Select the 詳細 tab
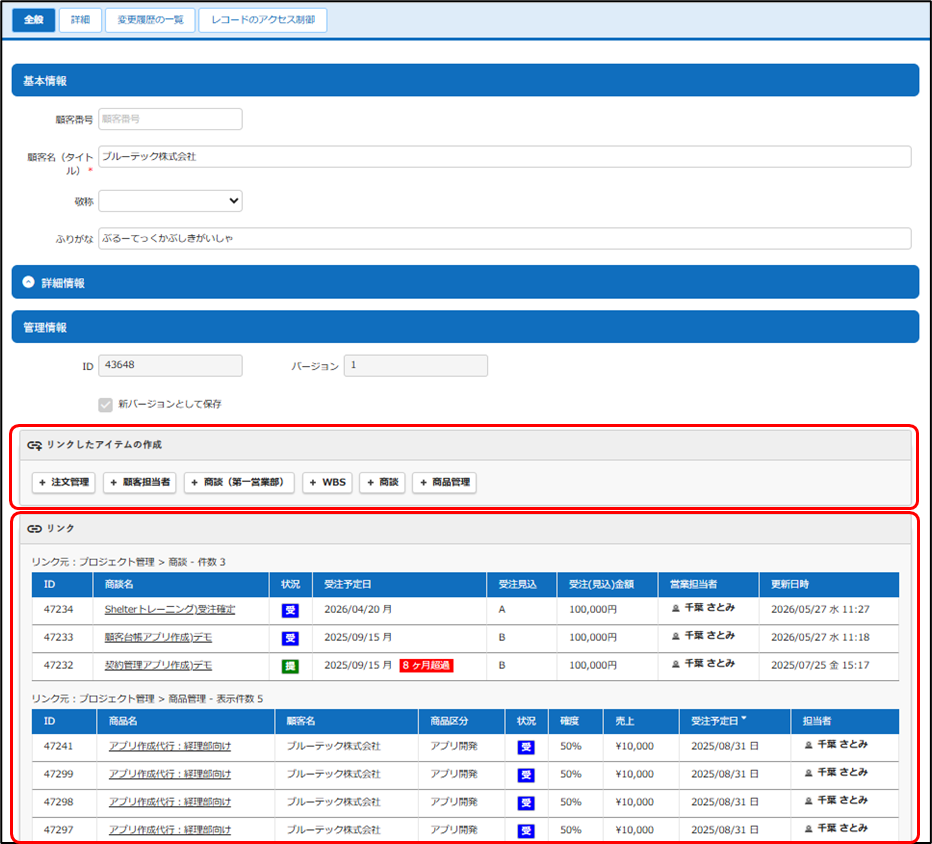The width and height of the screenshot is (932, 844). click(x=80, y=20)
